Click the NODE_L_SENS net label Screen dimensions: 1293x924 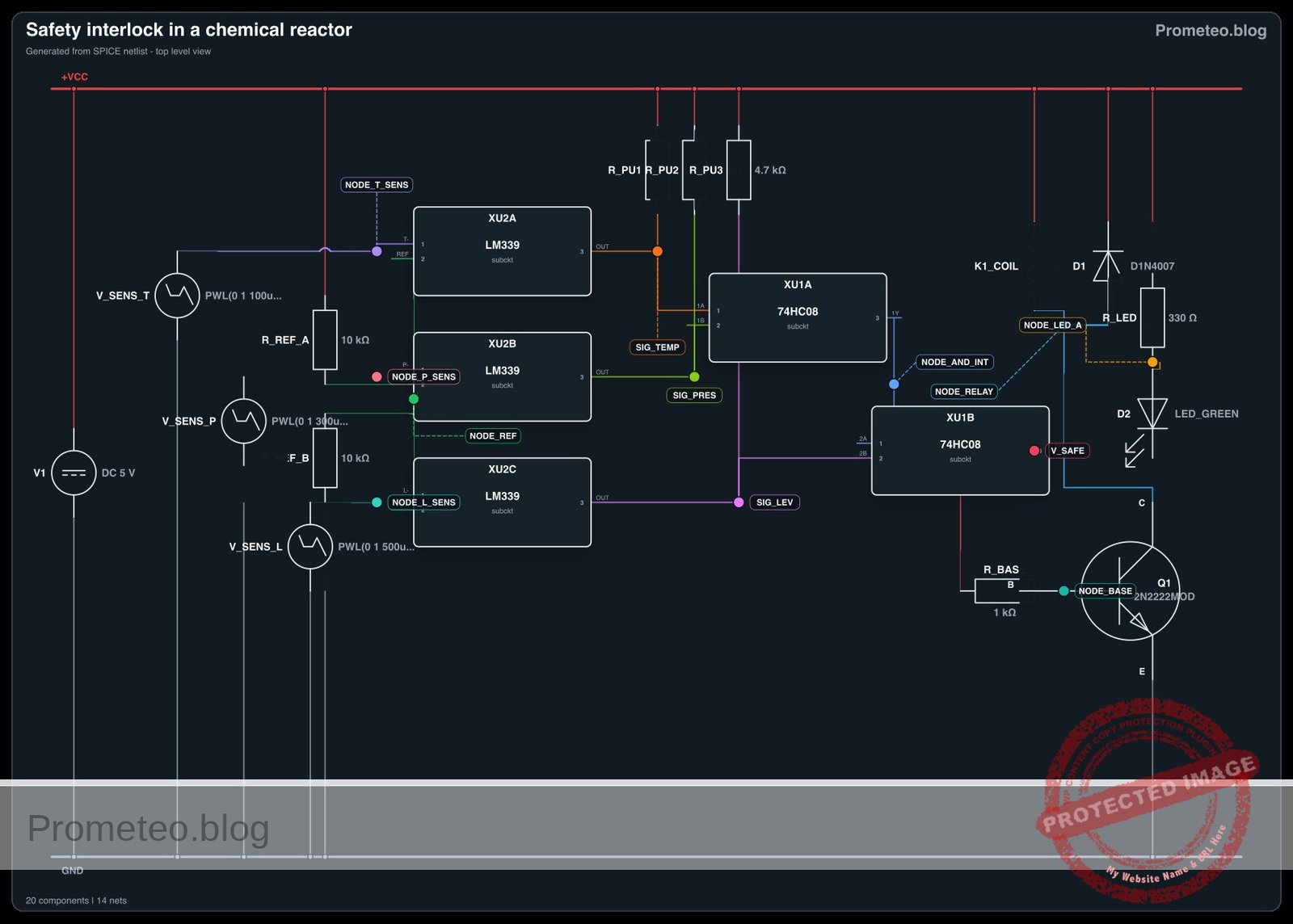(x=423, y=502)
